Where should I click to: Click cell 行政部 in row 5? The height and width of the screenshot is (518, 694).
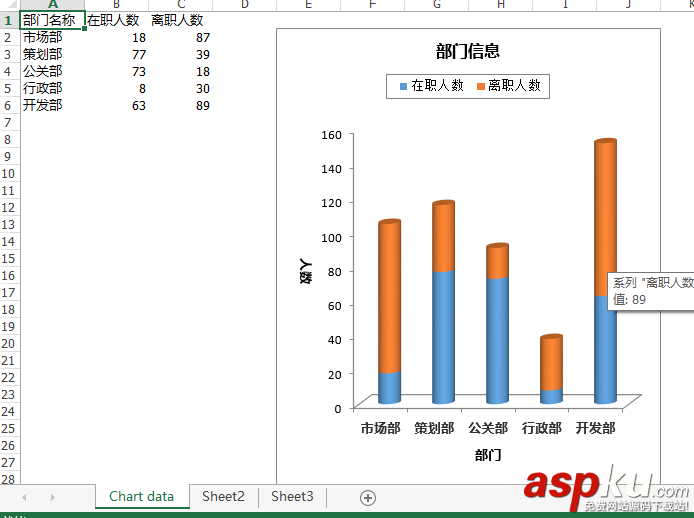[x=53, y=89]
